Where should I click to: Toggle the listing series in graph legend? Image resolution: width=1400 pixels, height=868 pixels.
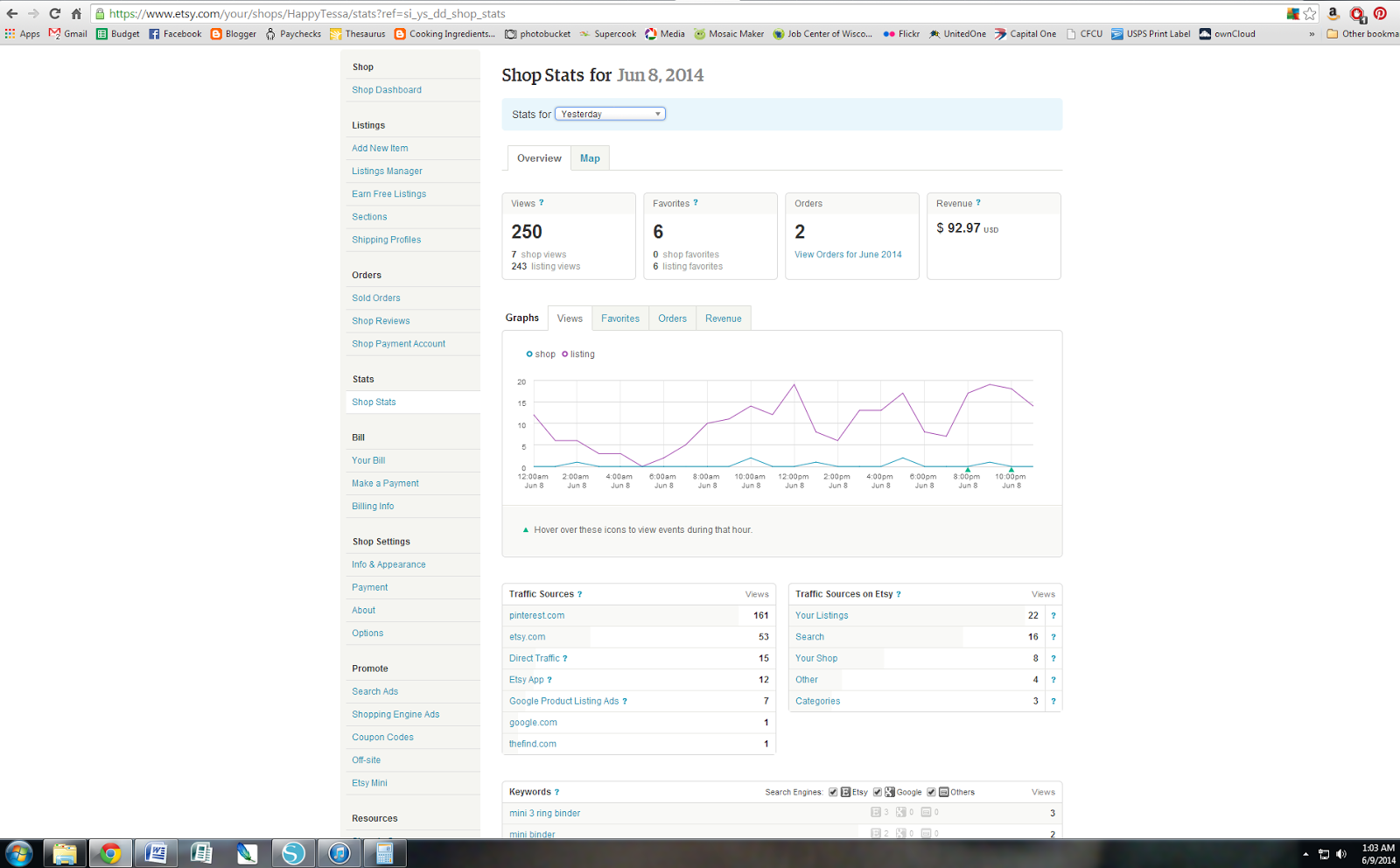pyautogui.click(x=578, y=354)
